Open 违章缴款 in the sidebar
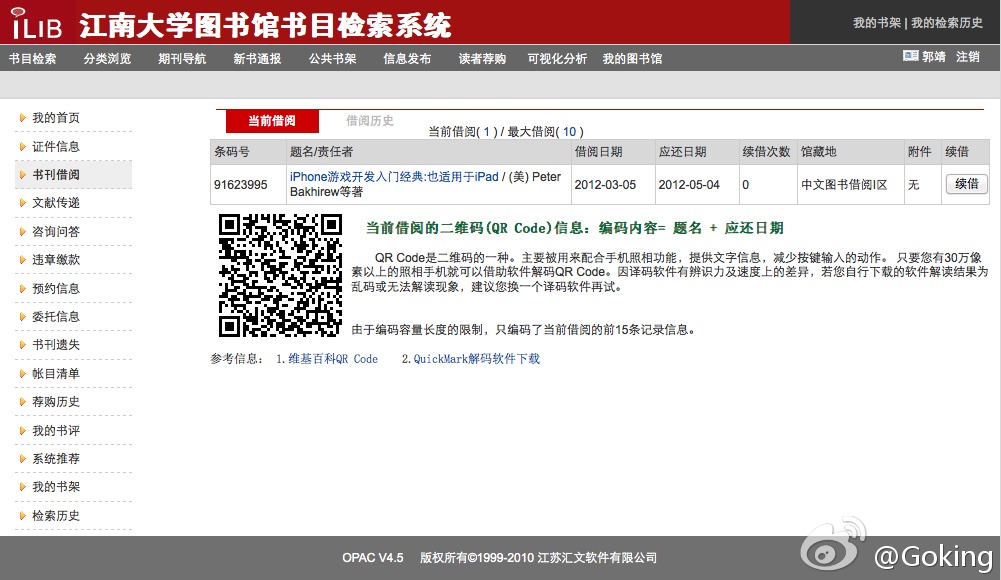 click(x=56, y=260)
